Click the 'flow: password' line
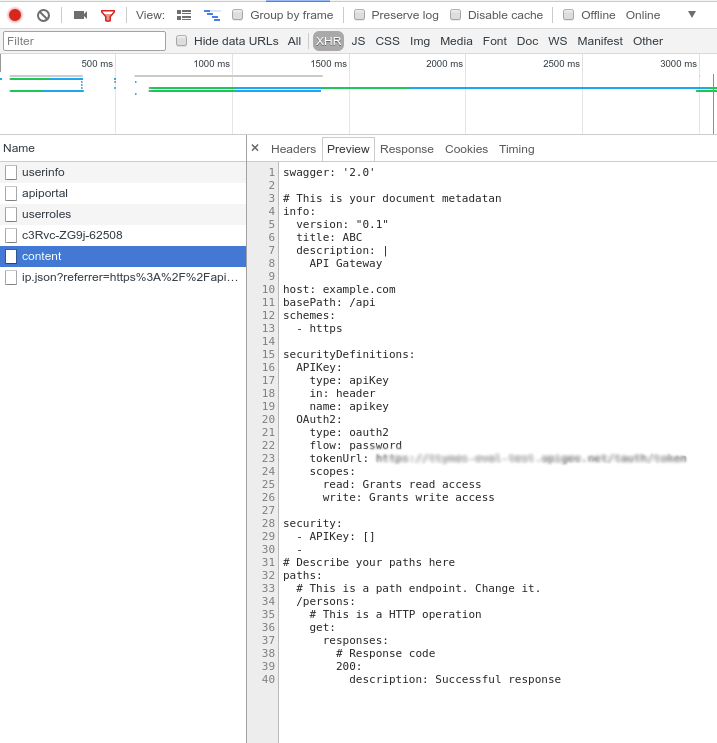The width and height of the screenshot is (717, 743). [x=355, y=445]
